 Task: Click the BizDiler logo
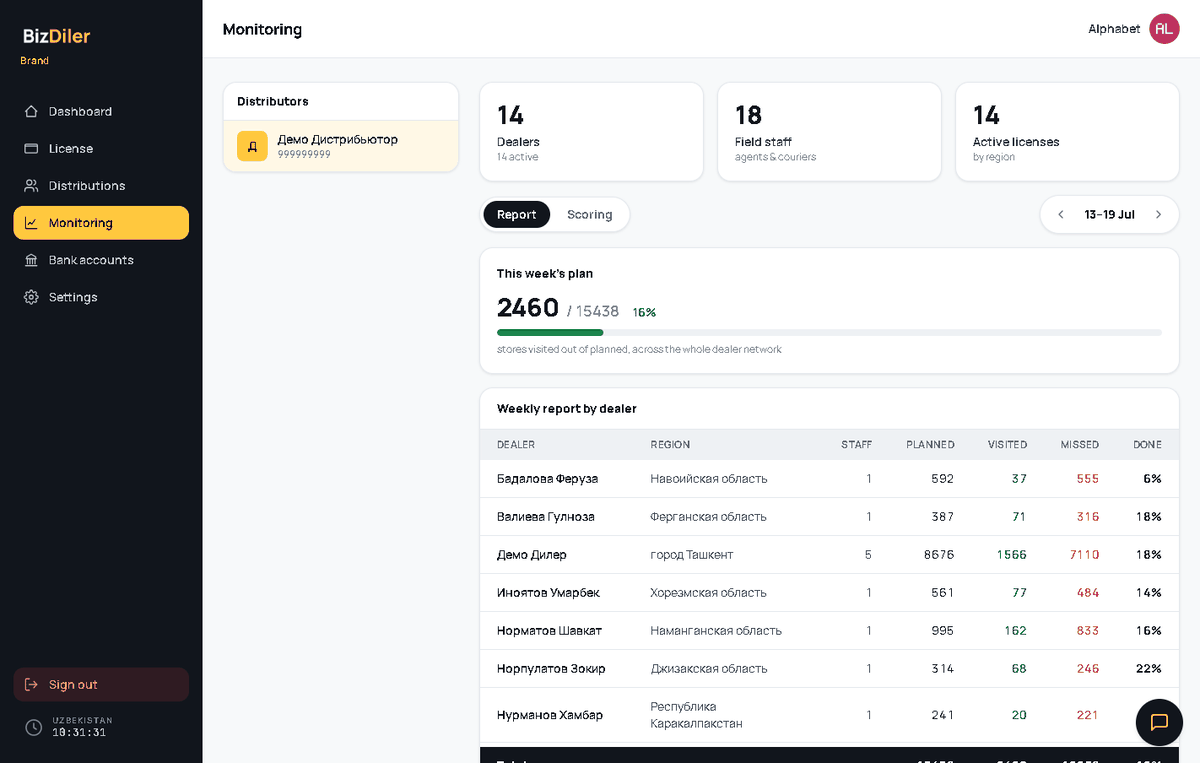tap(57, 36)
